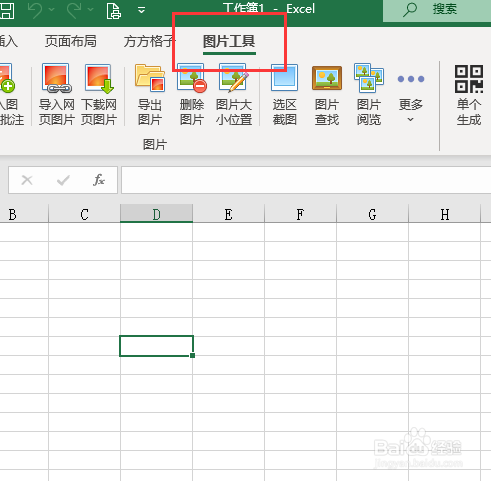Open the Undo history dropdown arrow
491x481 pixels.
point(51,9)
